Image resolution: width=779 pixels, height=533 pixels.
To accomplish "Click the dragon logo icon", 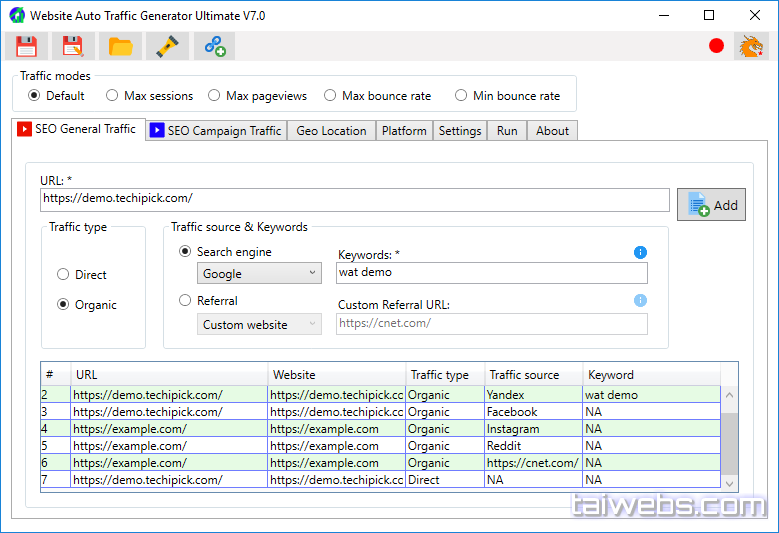I will [750, 46].
